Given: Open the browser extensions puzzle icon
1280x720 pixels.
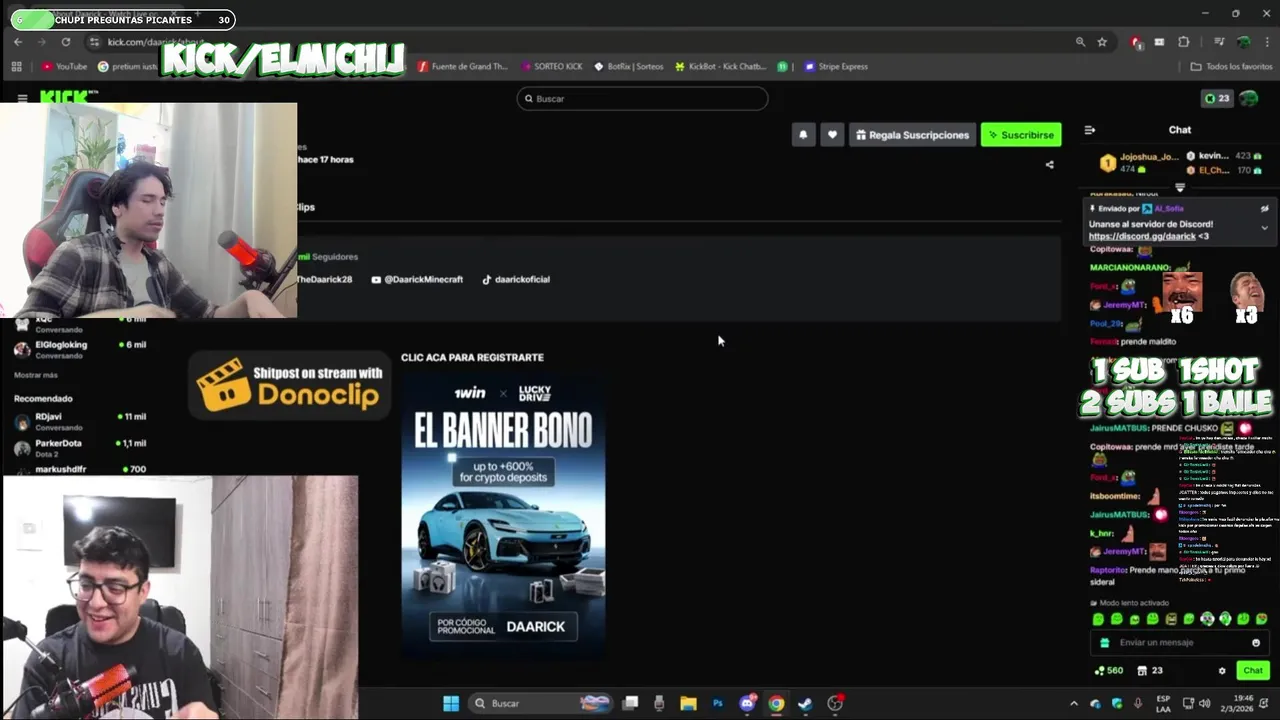Looking at the screenshot, I should pos(1184,42).
